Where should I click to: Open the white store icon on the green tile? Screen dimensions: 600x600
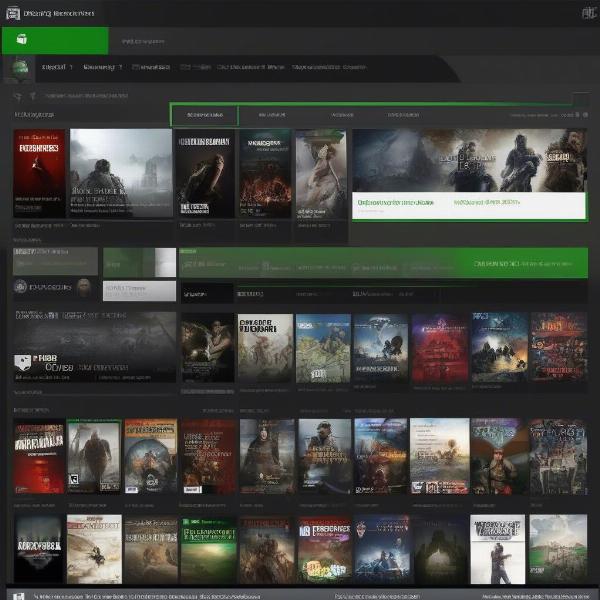(x=22, y=39)
